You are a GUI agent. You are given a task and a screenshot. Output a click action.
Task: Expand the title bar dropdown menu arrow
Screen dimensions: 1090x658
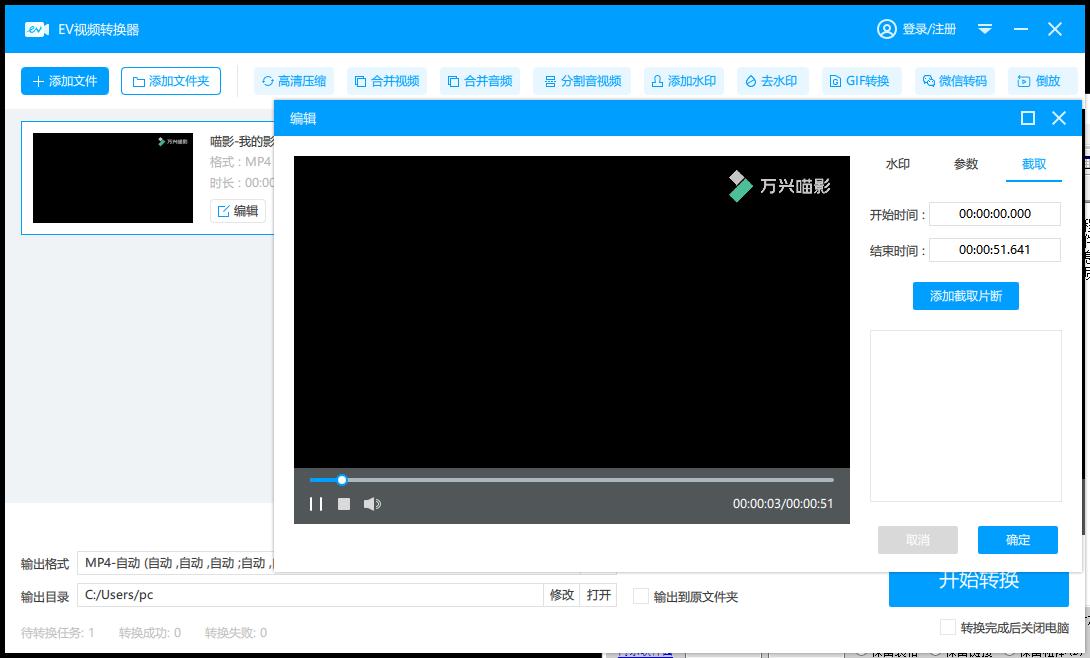coord(984,29)
